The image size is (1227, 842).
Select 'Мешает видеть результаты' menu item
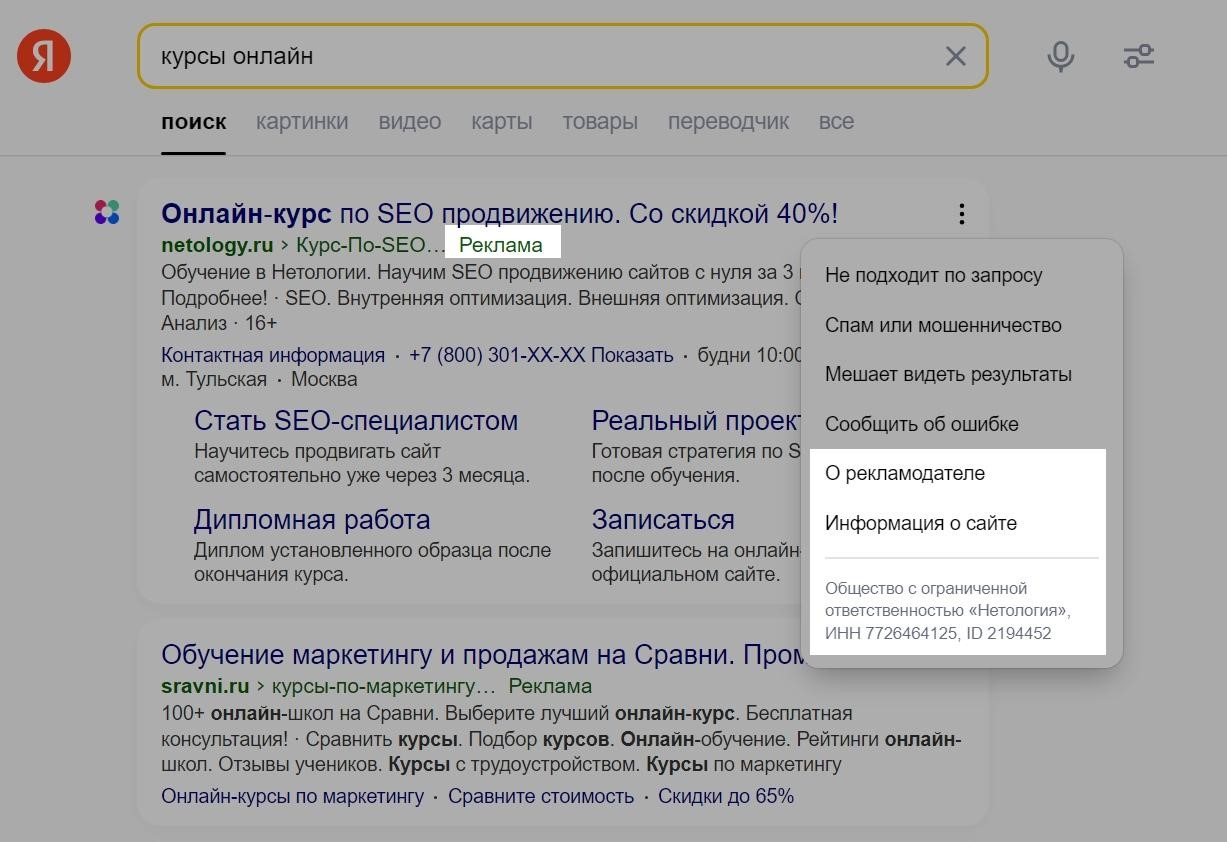tap(948, 374)
